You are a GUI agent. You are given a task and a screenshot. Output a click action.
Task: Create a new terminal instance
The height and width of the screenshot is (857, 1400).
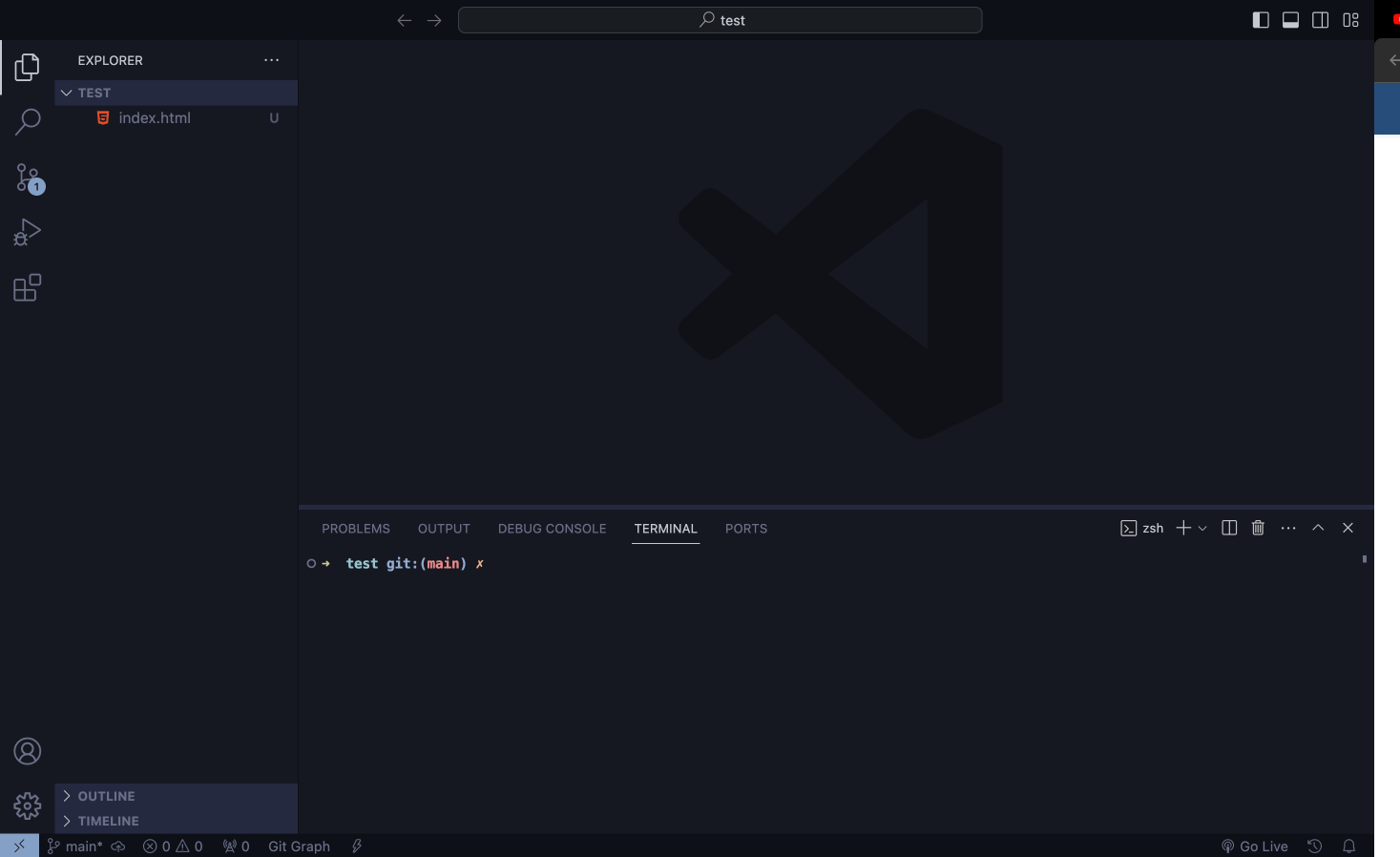point(1182,527)
